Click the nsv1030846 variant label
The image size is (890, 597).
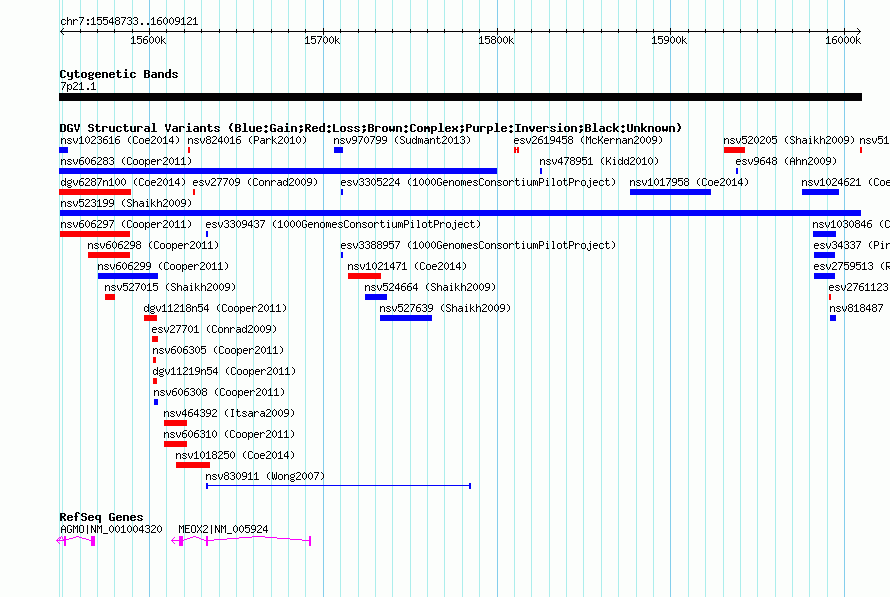pyautogui.click(x=851, y=224)
